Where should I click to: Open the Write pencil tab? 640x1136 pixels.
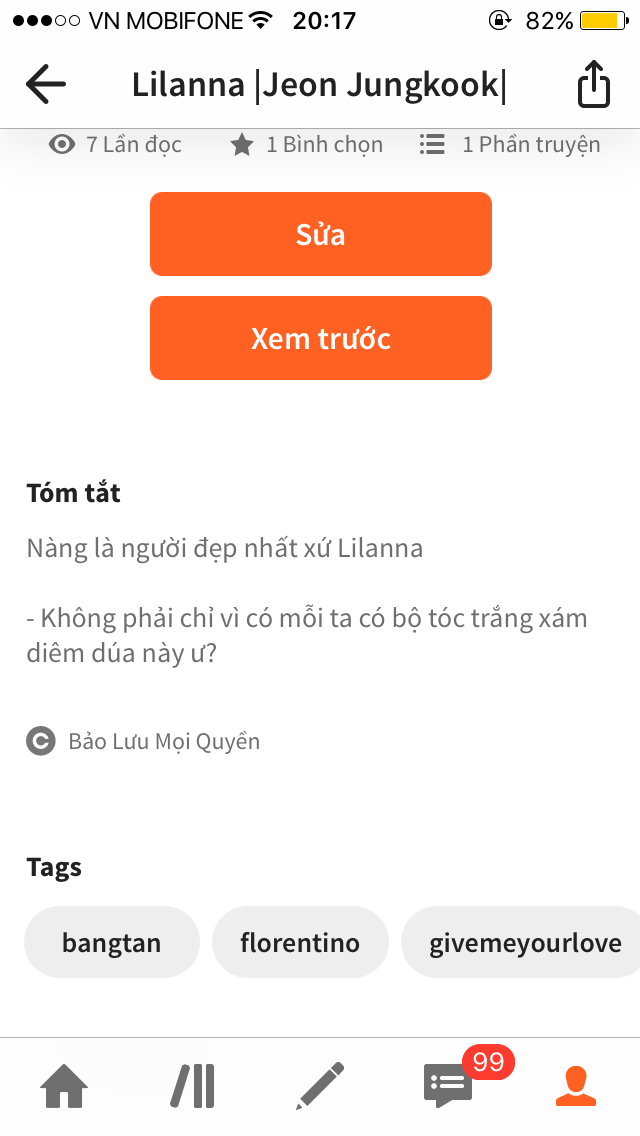(320, 1086)
